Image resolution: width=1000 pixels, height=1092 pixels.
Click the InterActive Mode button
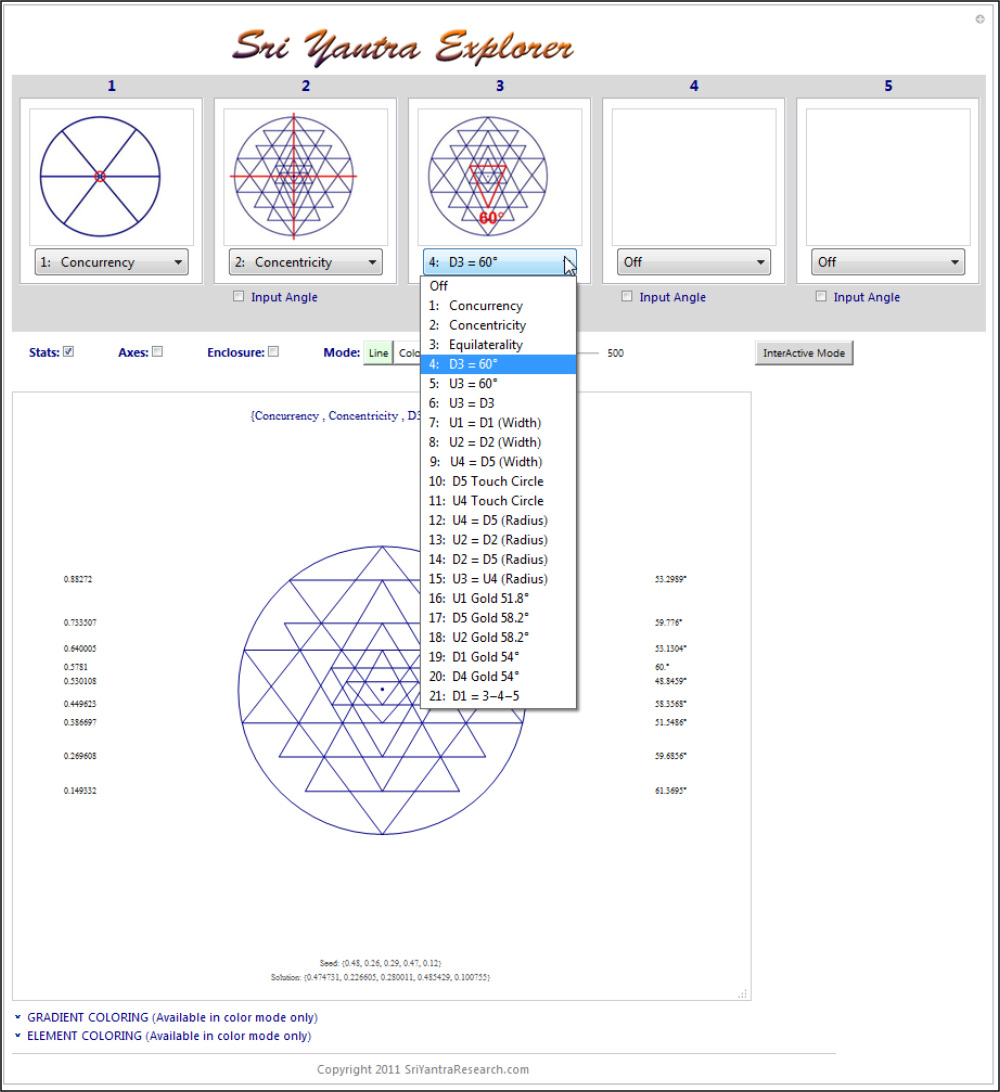[804, 353]
